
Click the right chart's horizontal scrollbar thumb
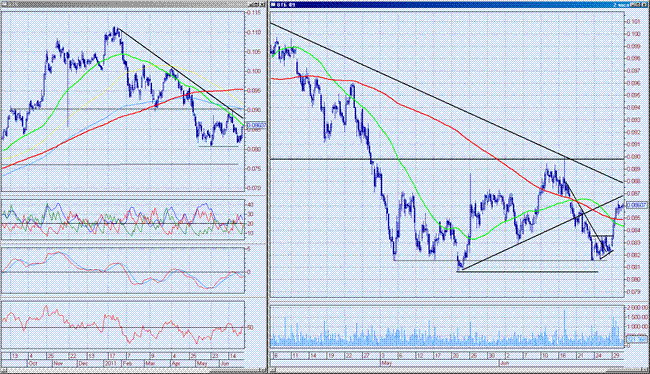click(623, 370)
